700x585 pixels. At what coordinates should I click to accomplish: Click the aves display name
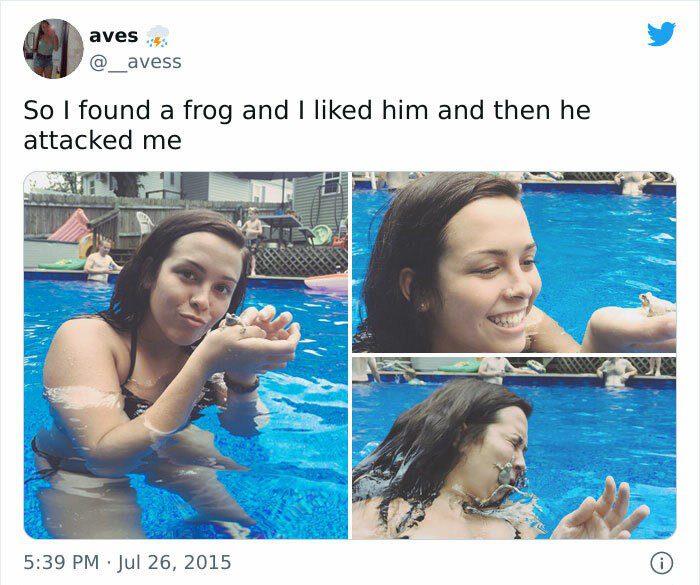click(x=114, y=36)
